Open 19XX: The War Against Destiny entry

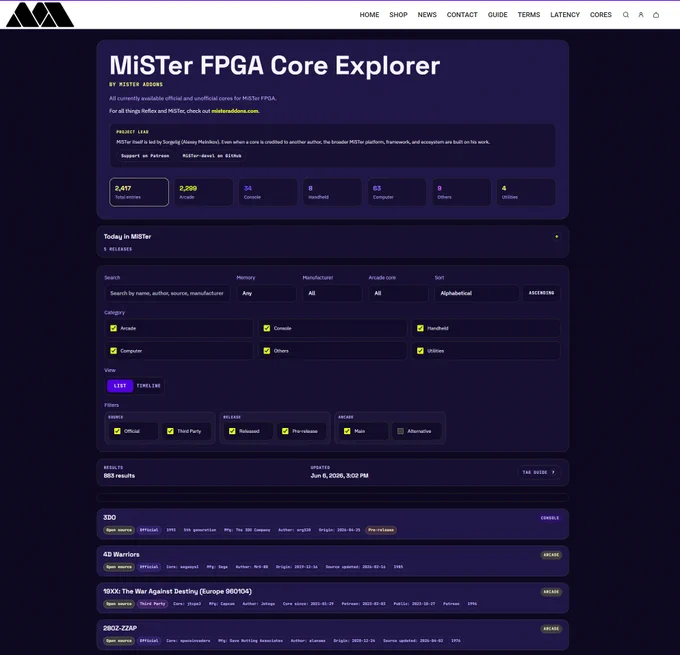(x=333, y=598)
